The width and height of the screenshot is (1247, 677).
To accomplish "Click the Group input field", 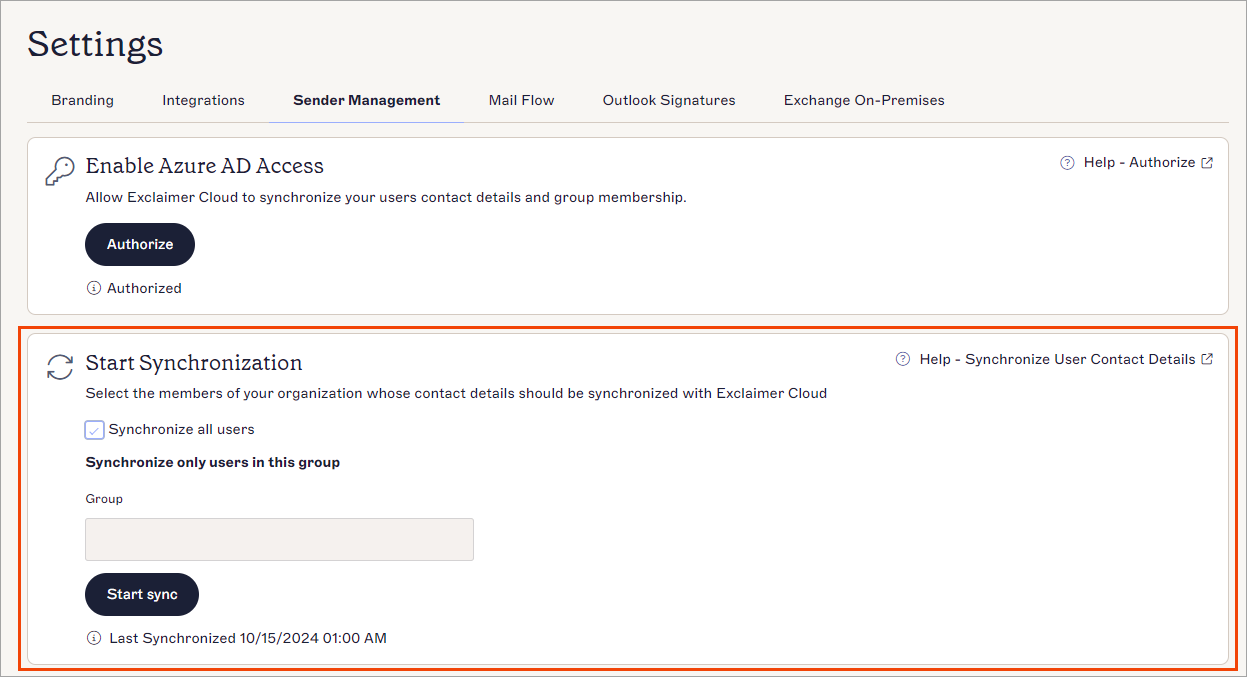I will pos(279,539).
